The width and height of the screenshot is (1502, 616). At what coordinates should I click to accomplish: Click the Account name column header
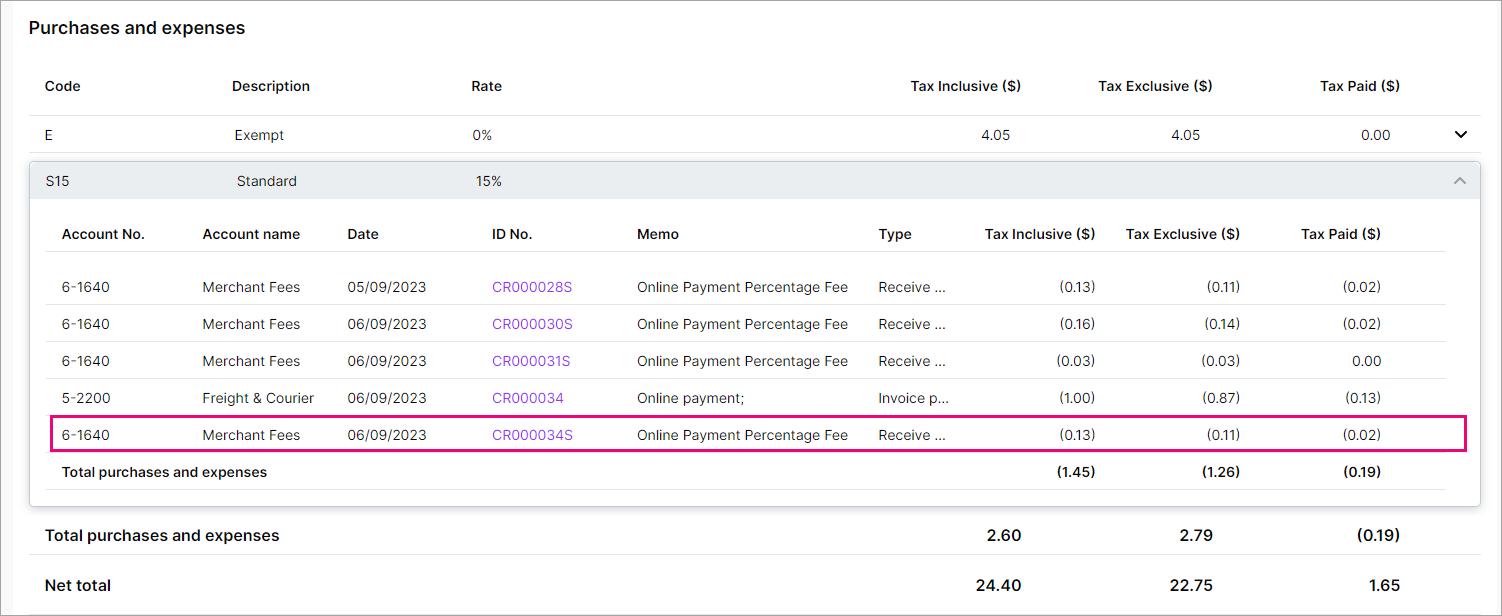[x=251, y=234]
